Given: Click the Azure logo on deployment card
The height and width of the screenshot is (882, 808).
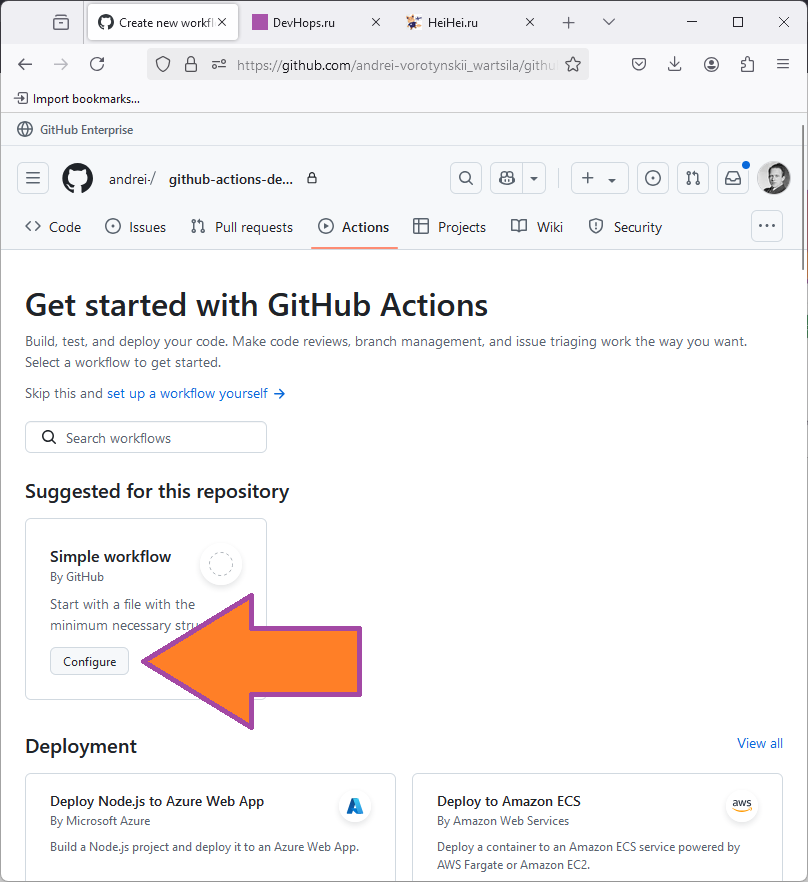Looking at the screenshot, I should (355, 806).
